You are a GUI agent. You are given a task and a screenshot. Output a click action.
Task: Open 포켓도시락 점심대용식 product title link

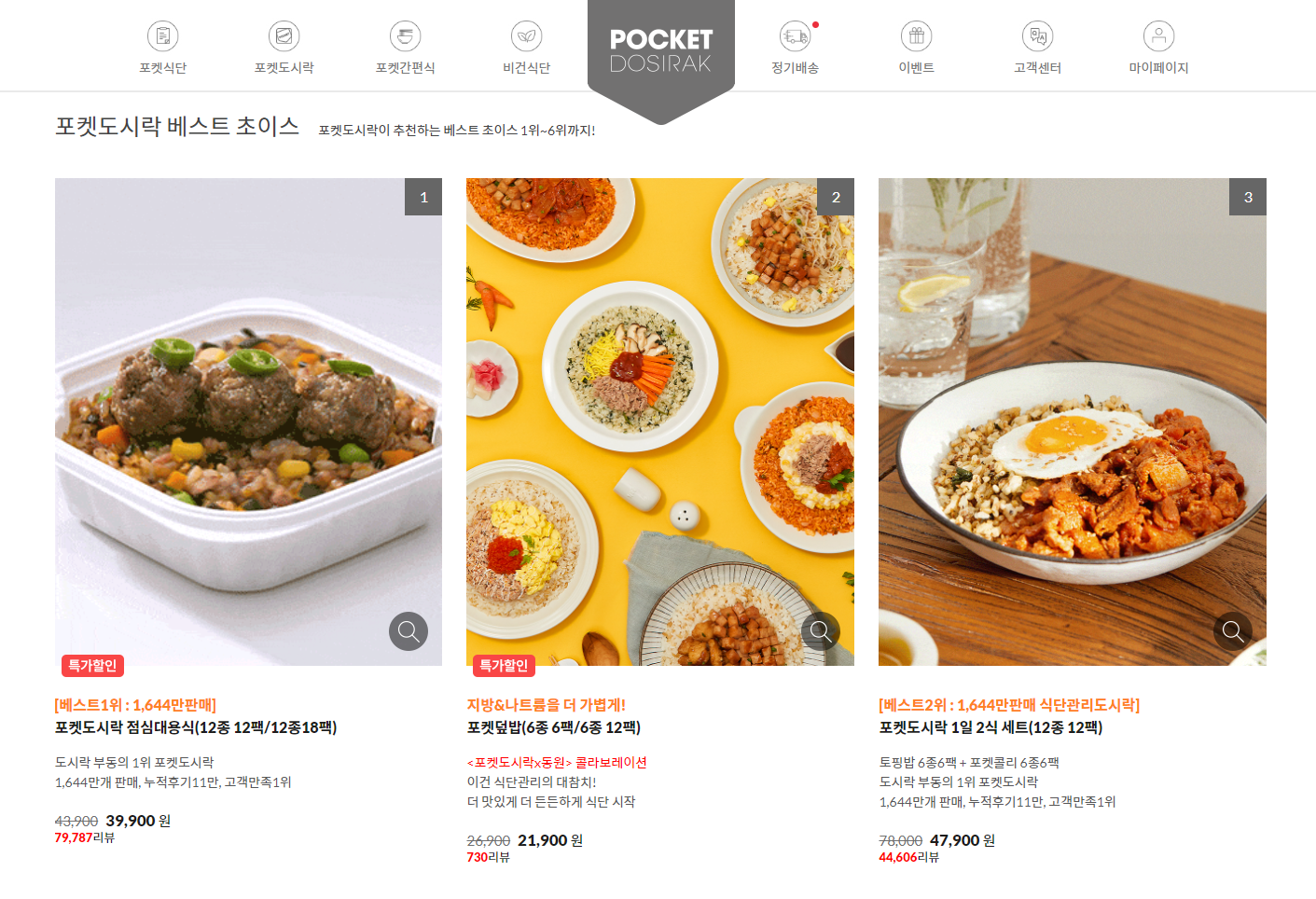pyautogui.click(x=196, y=727)
